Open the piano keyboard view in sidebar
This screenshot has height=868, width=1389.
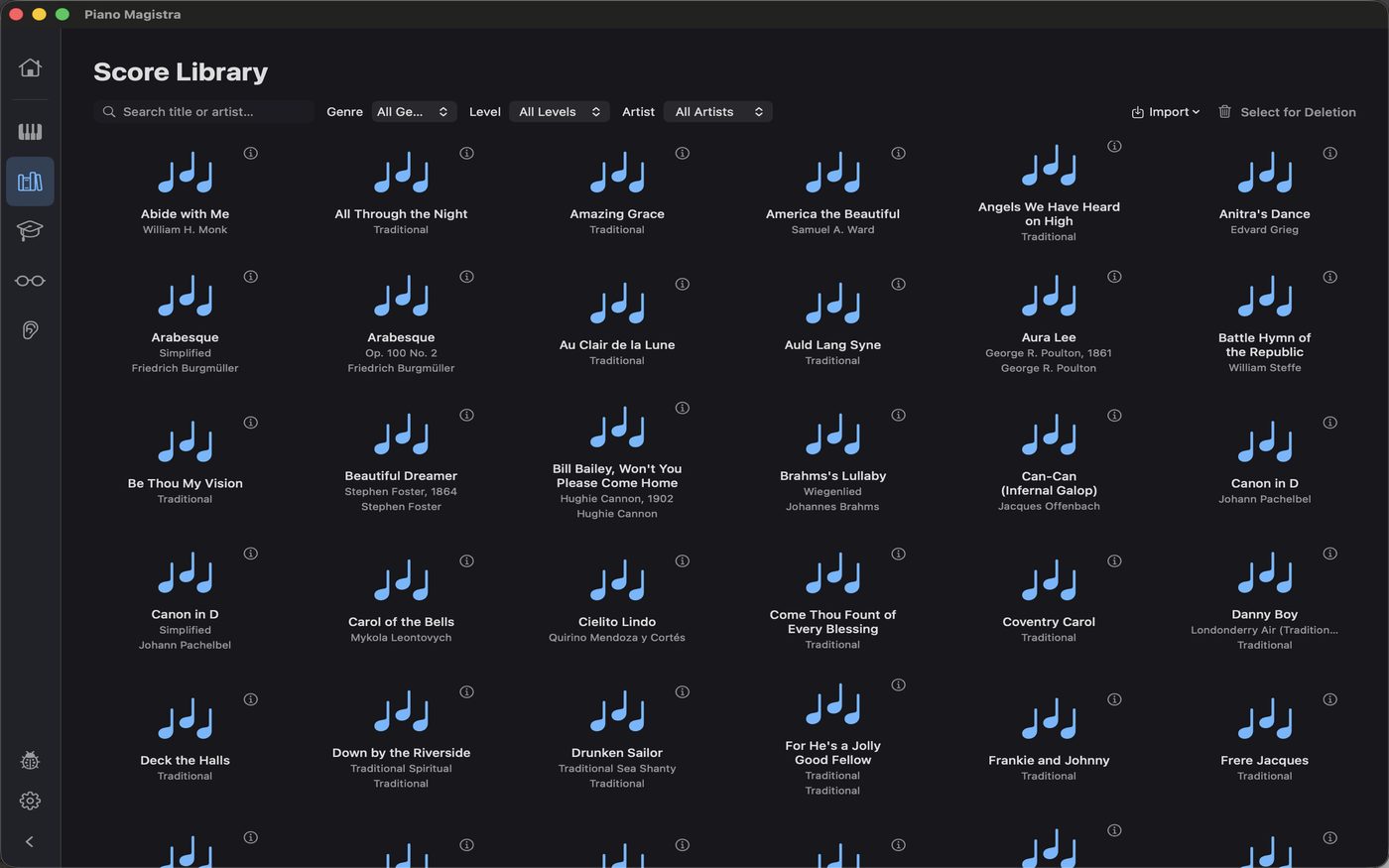30,132
